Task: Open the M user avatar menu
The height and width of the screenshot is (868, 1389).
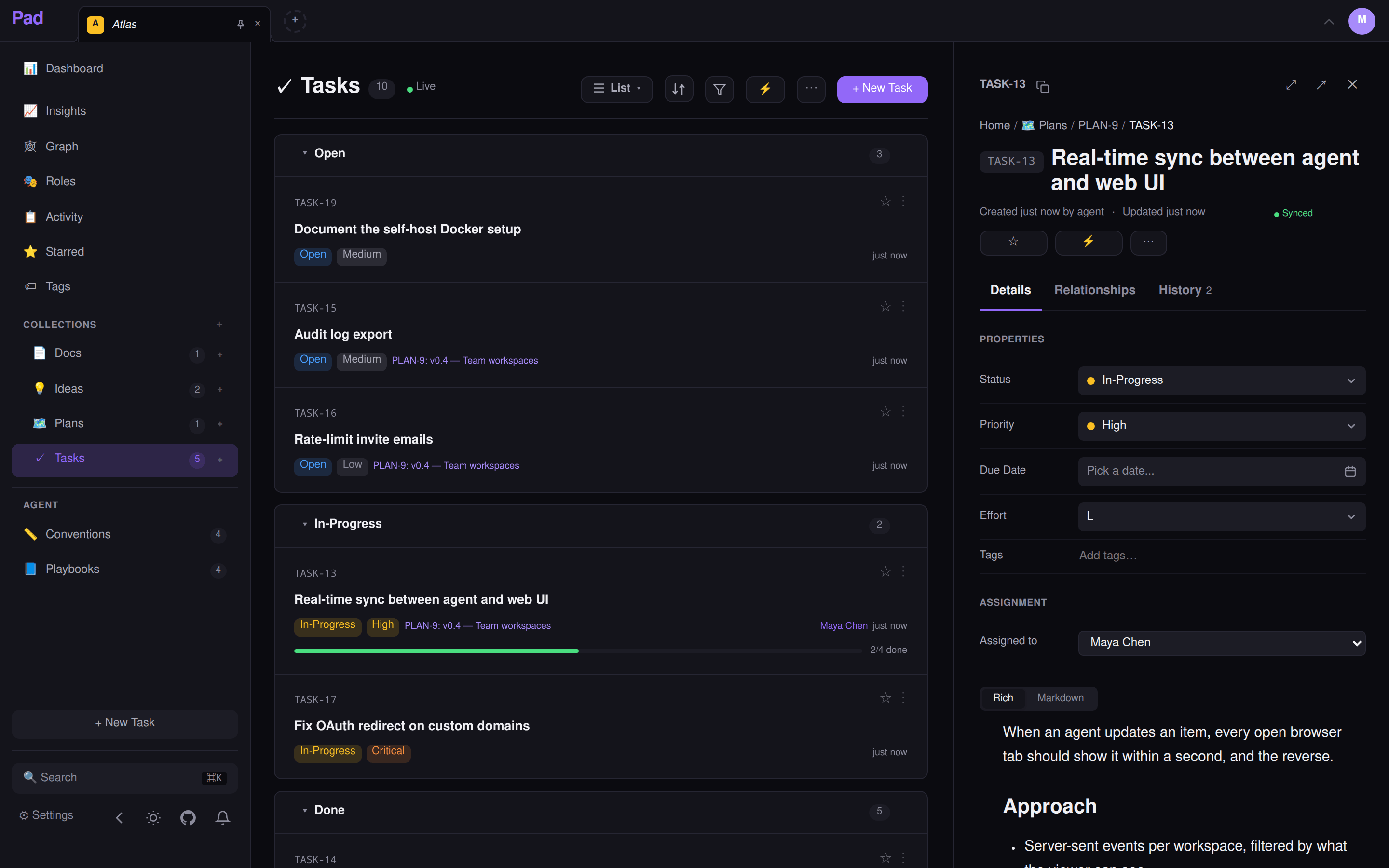Action: tap(1362, 21)
